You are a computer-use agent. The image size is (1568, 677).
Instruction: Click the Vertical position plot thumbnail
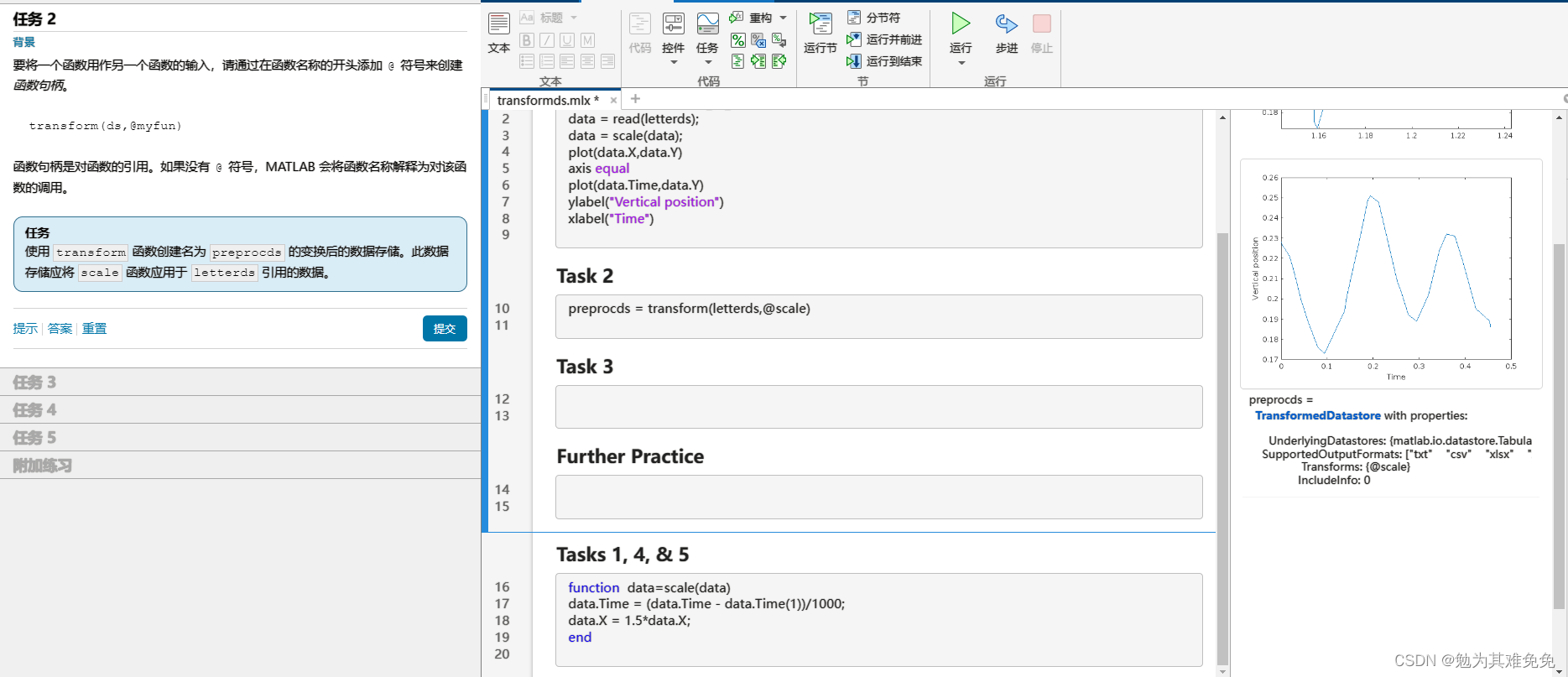1391,274
